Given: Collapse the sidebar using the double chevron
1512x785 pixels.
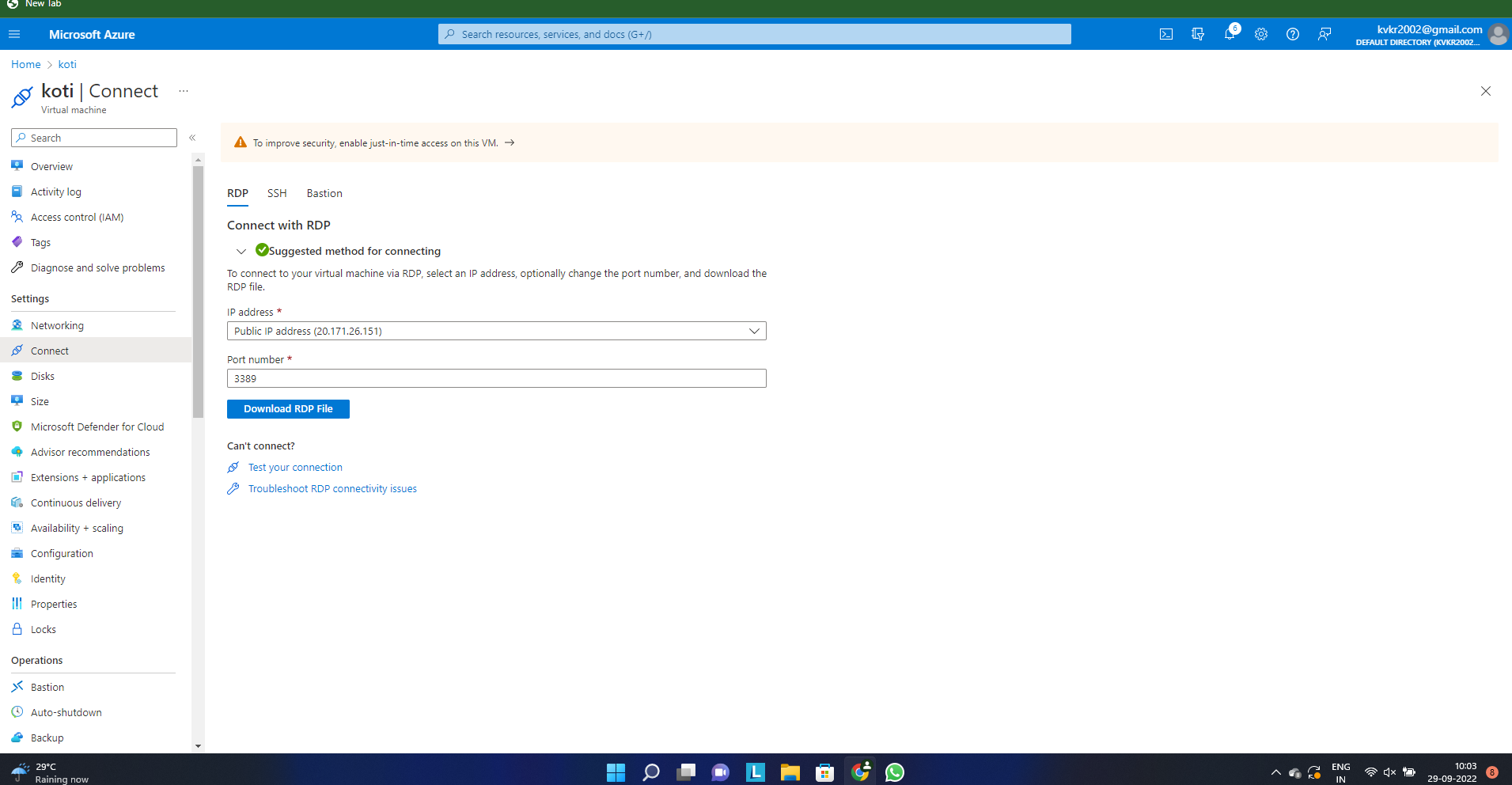Looking at the screenshot, I should coord(192,138).
